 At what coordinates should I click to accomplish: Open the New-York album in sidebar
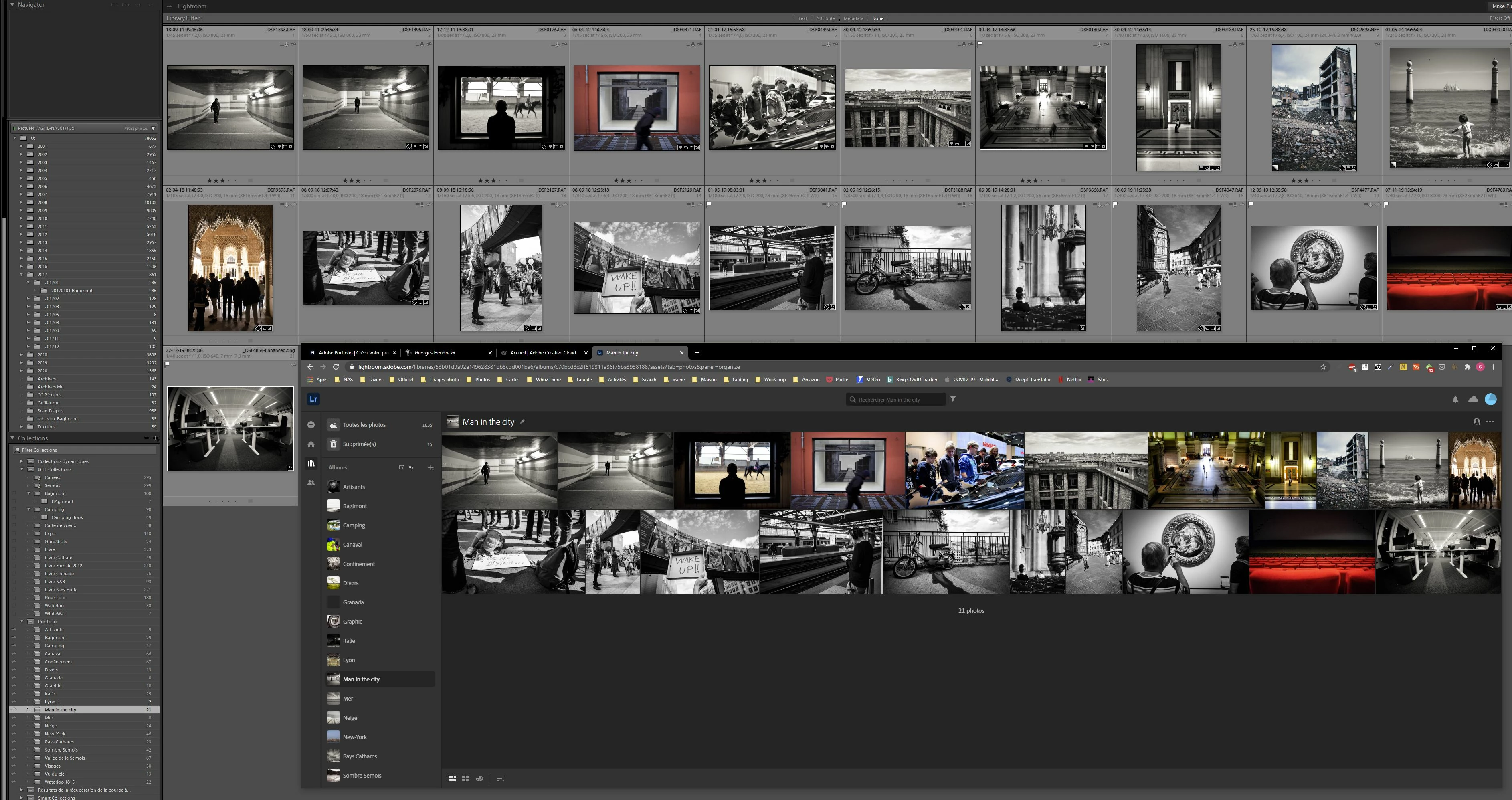point(354,737)
